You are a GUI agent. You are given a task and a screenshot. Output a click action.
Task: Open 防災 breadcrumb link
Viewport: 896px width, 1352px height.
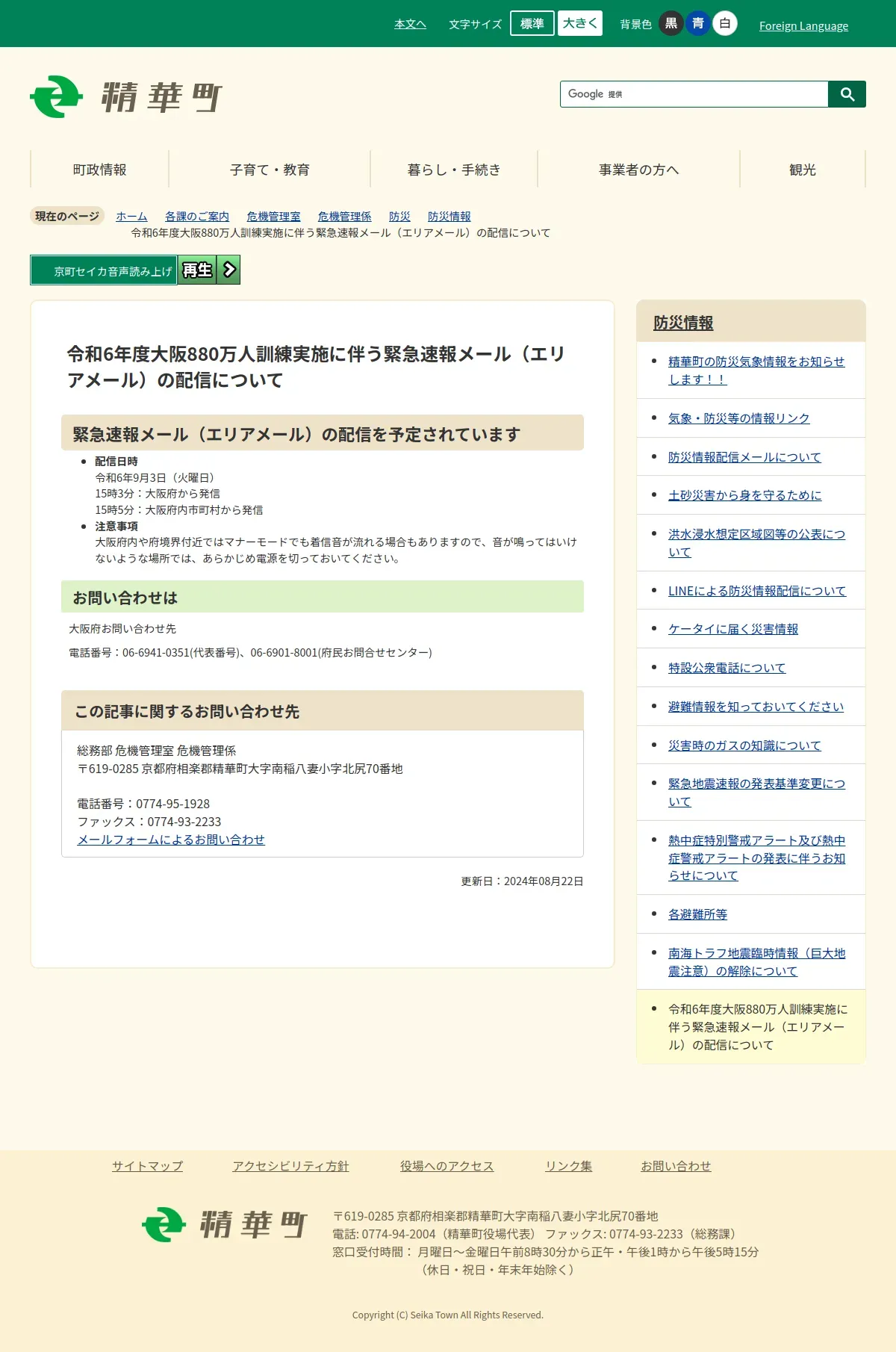coord(399,216)
